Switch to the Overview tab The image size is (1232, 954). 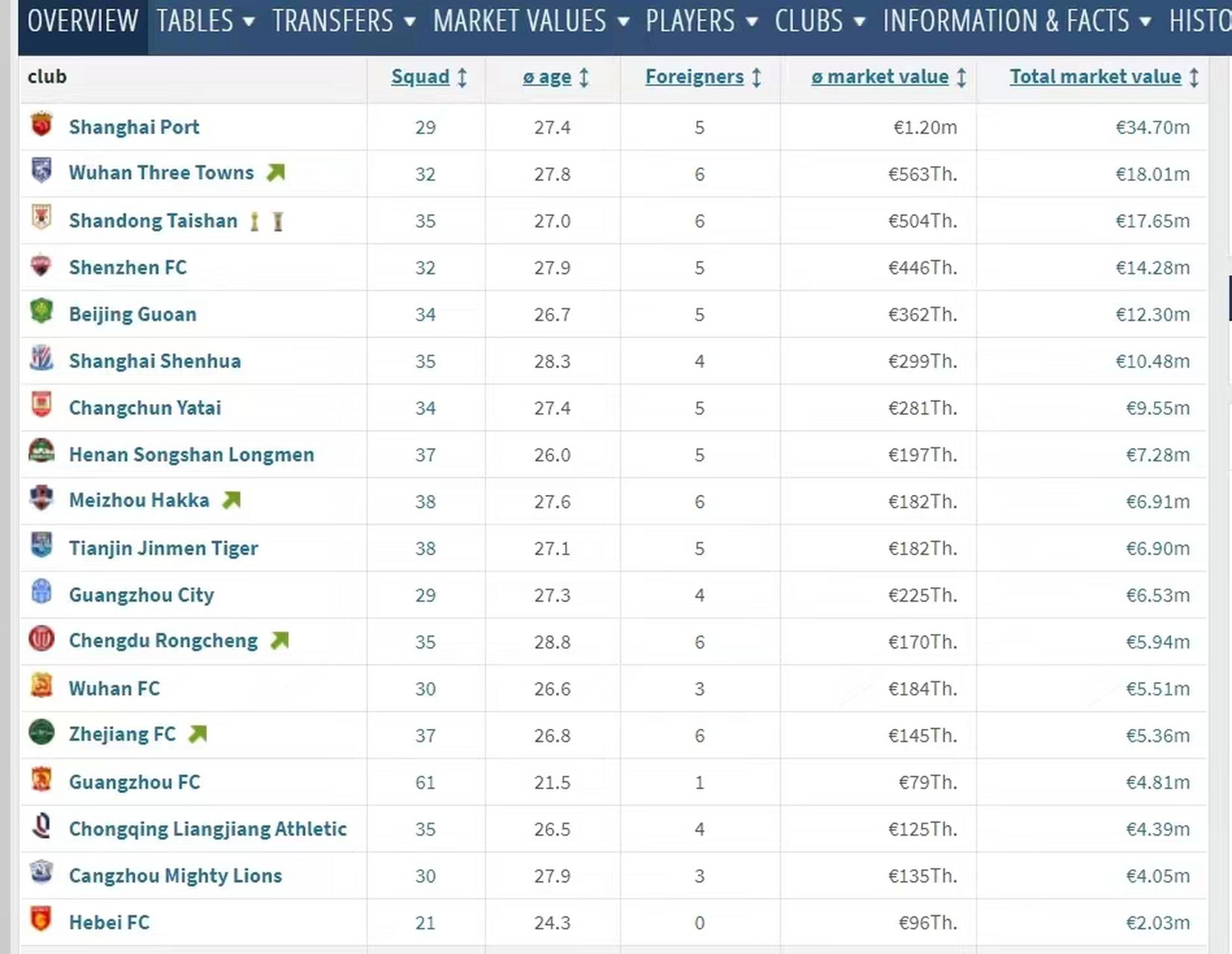click(83, 21)
